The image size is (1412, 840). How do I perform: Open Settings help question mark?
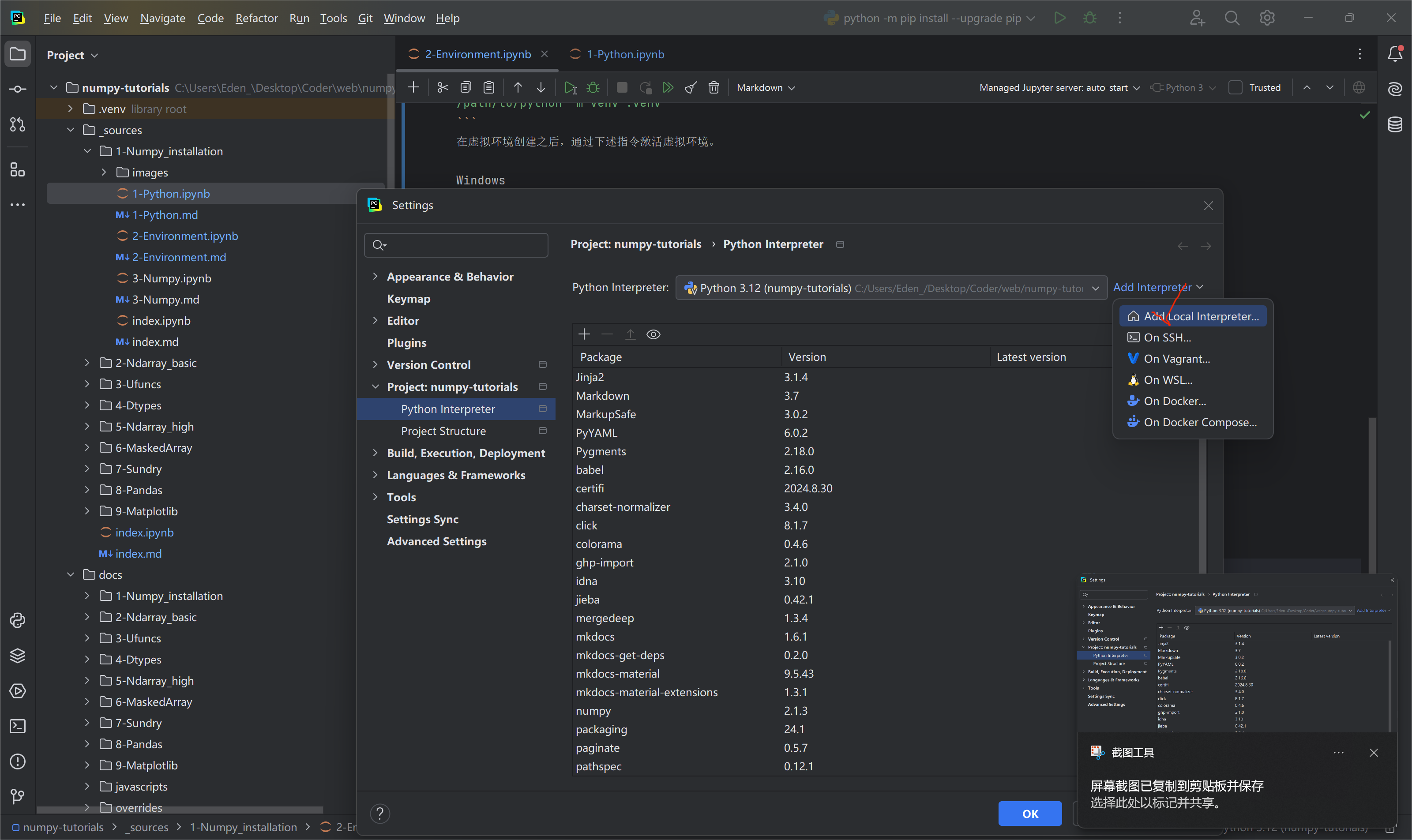[x=380, y=814]
